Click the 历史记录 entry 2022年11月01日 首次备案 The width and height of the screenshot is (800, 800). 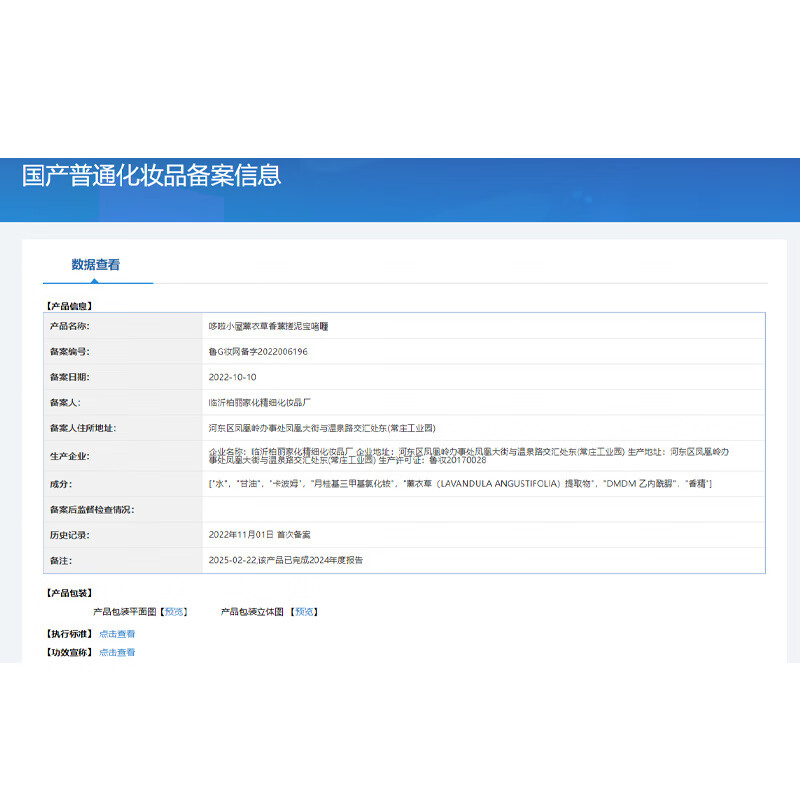pos(259,535)
